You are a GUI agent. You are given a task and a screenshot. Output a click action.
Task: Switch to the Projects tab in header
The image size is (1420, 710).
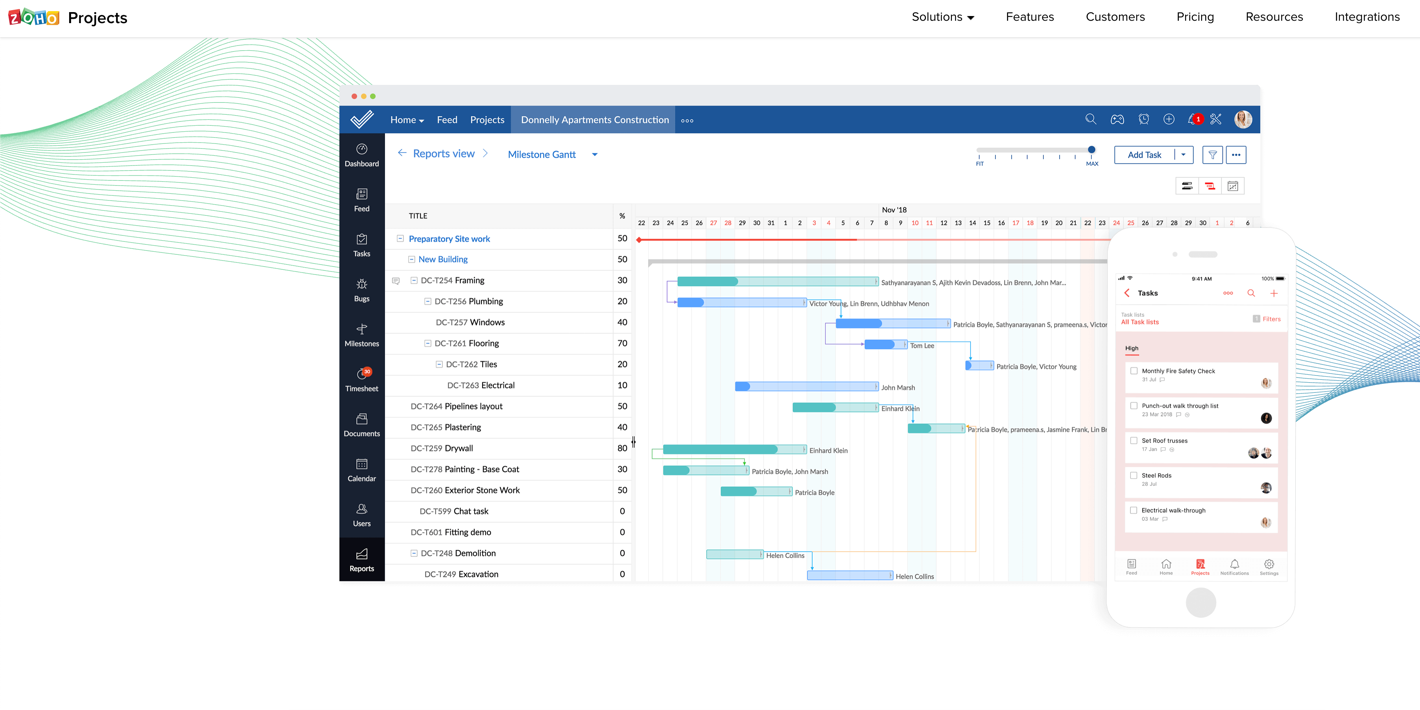tap(487, 120)
